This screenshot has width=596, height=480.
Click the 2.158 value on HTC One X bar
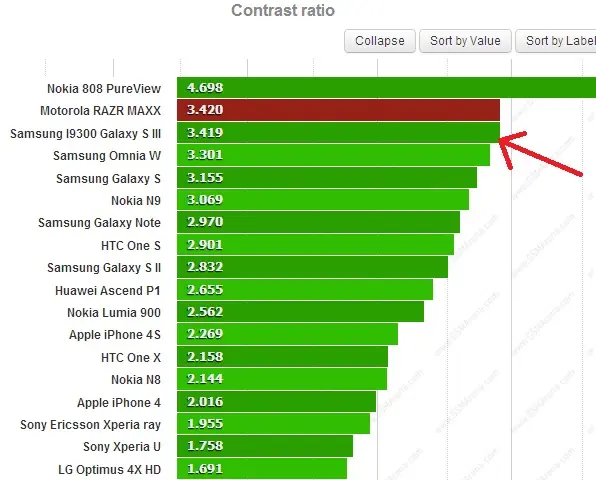click(x=205, y=356)
